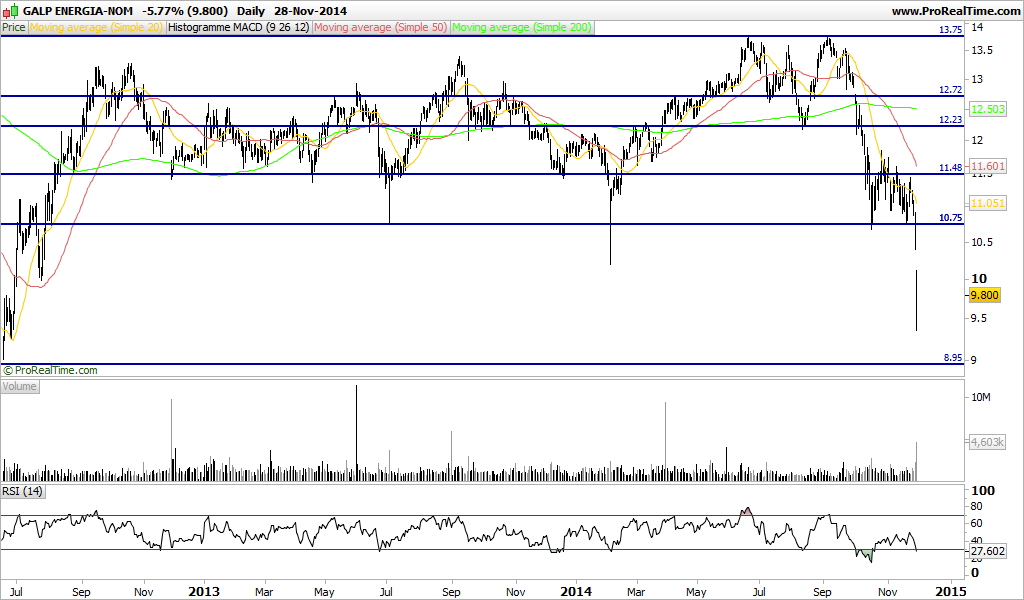
Task: Click the 12.23 horizontal line label
Action: click(x=950, y=119)
